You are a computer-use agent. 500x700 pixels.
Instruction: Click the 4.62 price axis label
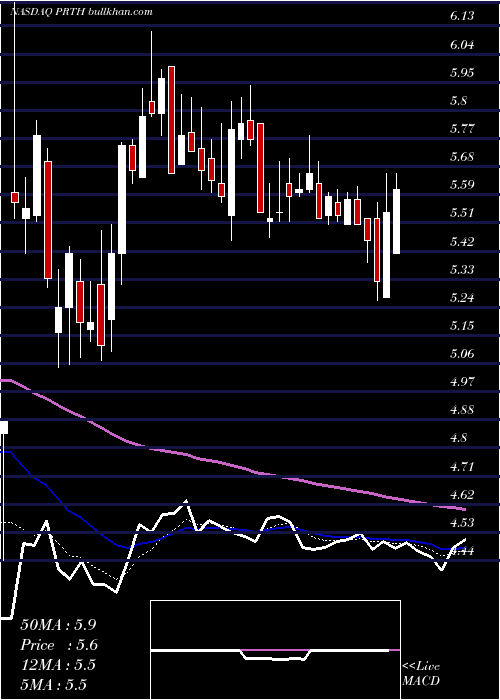pyautogui.click(x=462, y=494)
